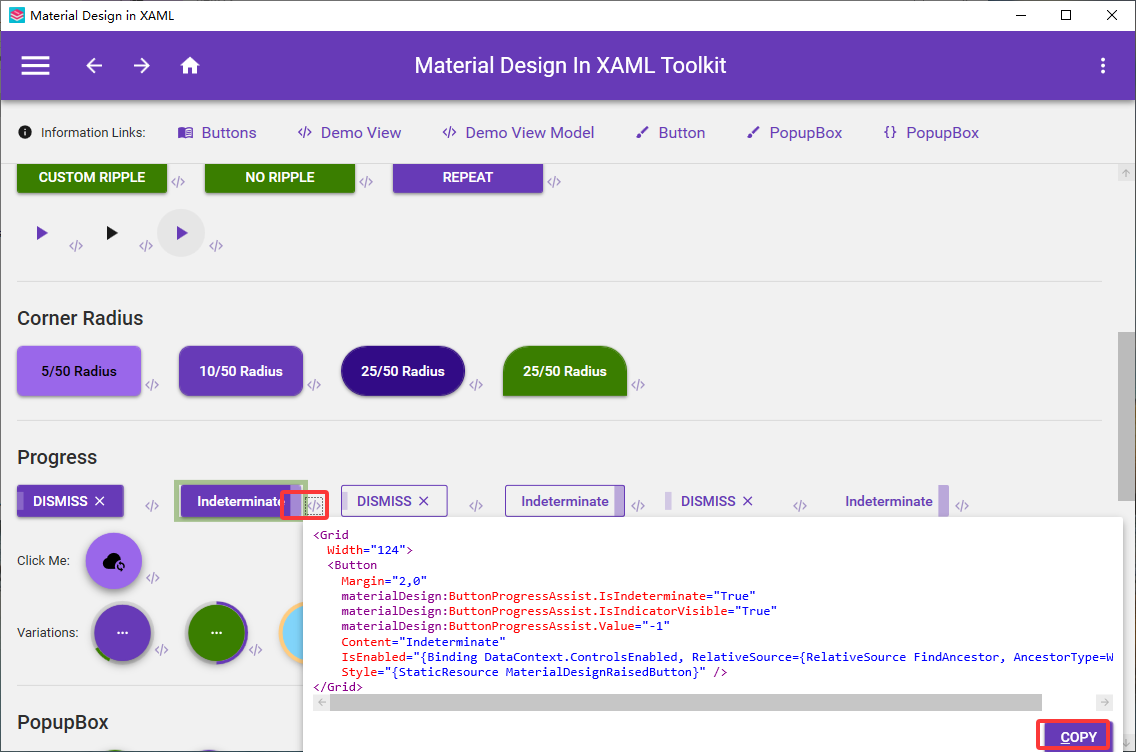Open the Buttons documentation link
This screenshot has height=752, width=1136.
pyautogui.click(x=217, y=133)
